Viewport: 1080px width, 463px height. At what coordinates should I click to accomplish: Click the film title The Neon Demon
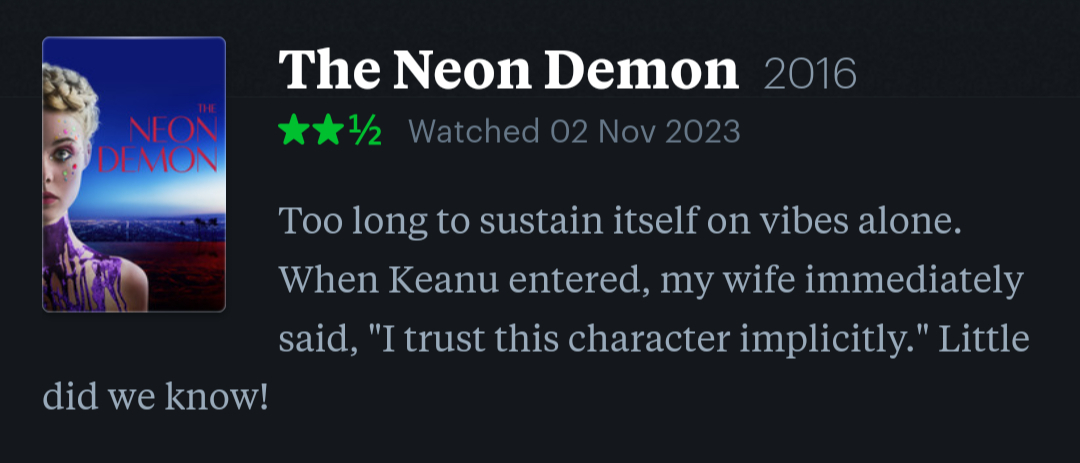point(508,72)
